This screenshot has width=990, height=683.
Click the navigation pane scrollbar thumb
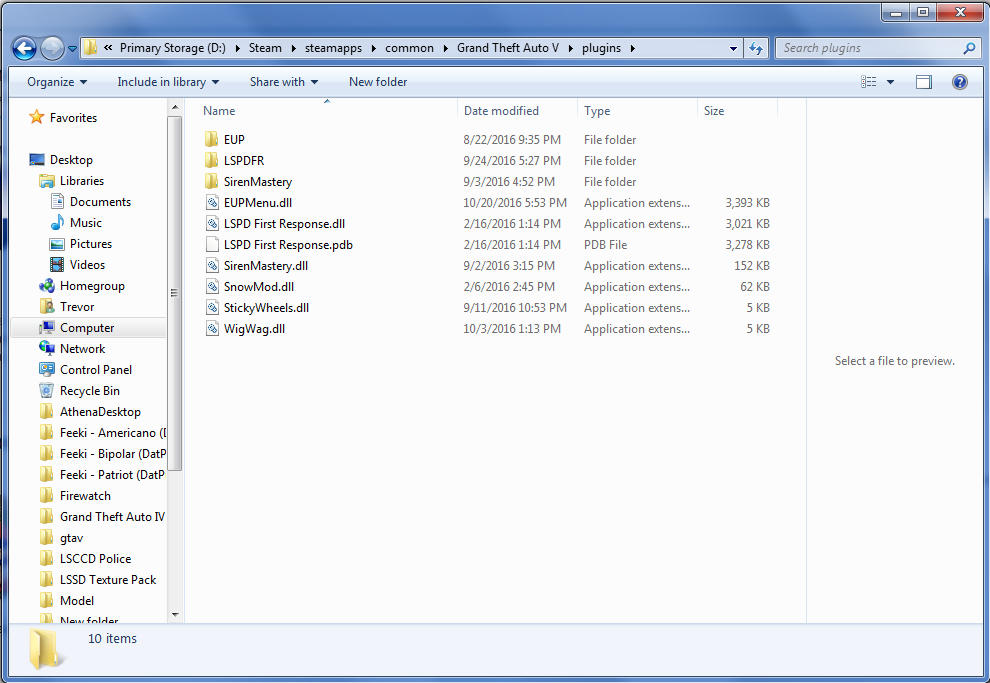click(176, 293)
